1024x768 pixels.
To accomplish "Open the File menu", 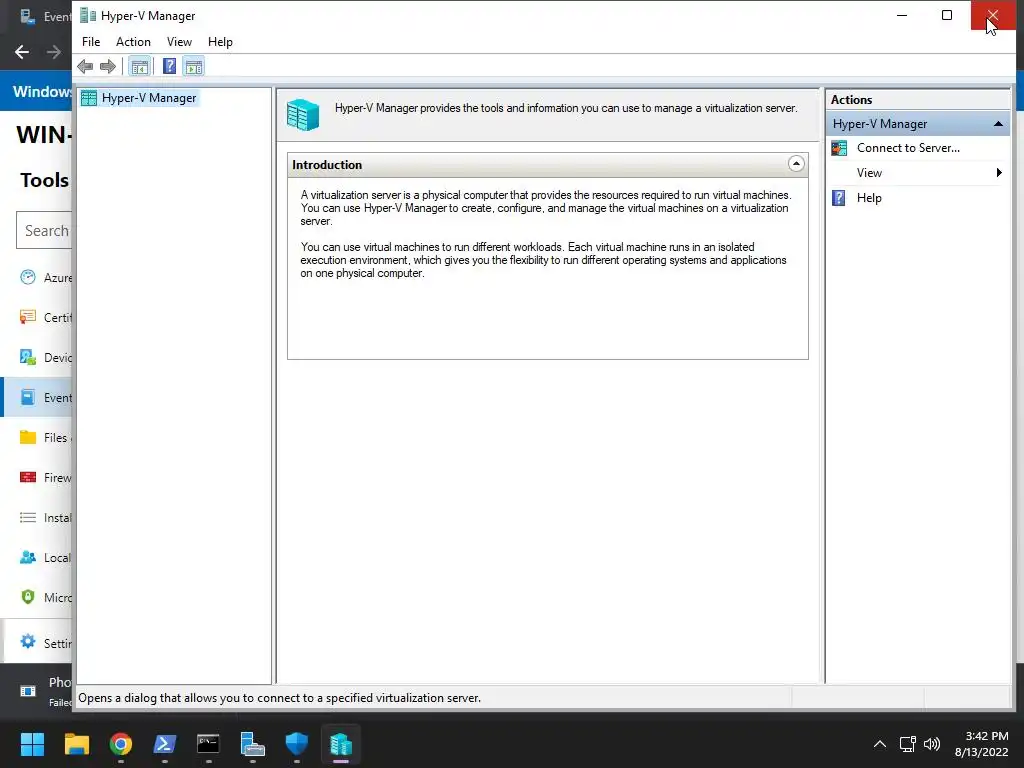I will pos(91,42).
